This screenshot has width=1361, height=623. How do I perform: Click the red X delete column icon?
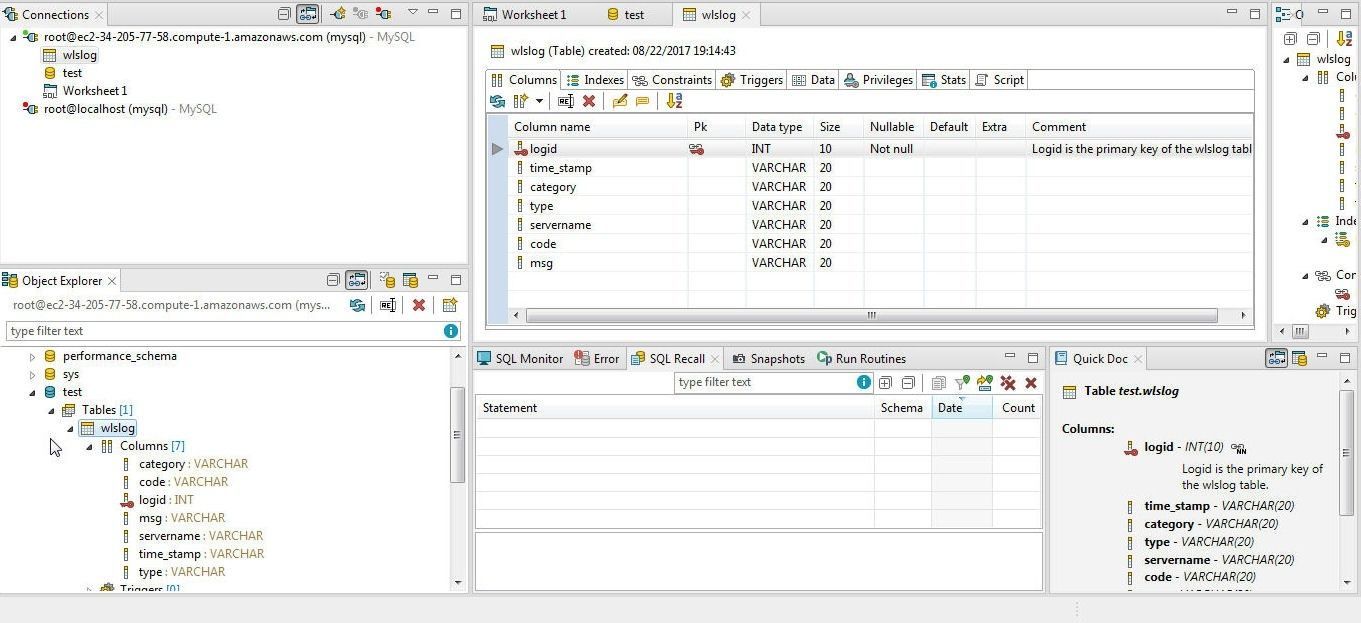[589, 101]
